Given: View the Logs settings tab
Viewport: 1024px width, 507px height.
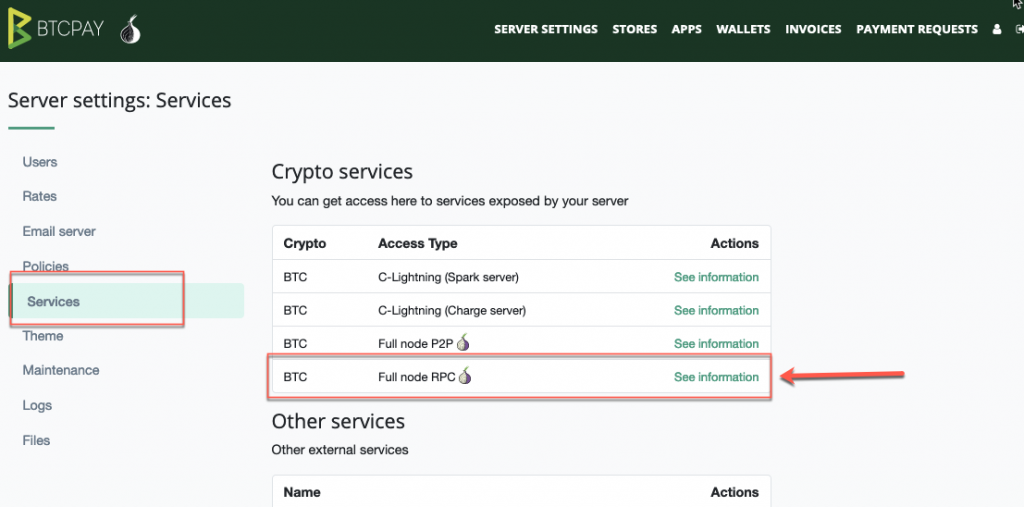Looking at the screenshot, I should point(37,405).
